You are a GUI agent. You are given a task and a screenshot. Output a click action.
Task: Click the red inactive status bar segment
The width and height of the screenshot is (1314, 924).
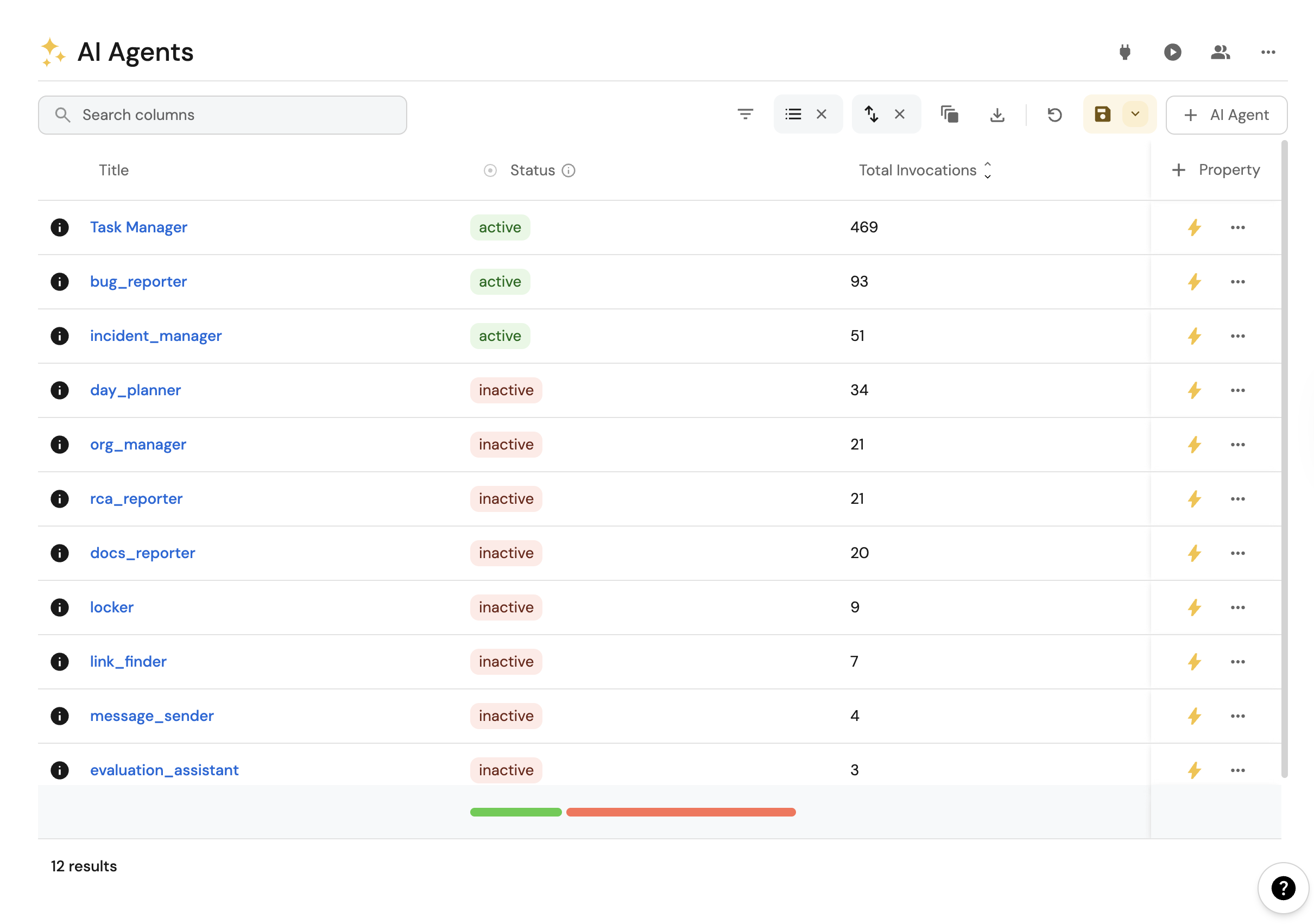pos(680,812)
